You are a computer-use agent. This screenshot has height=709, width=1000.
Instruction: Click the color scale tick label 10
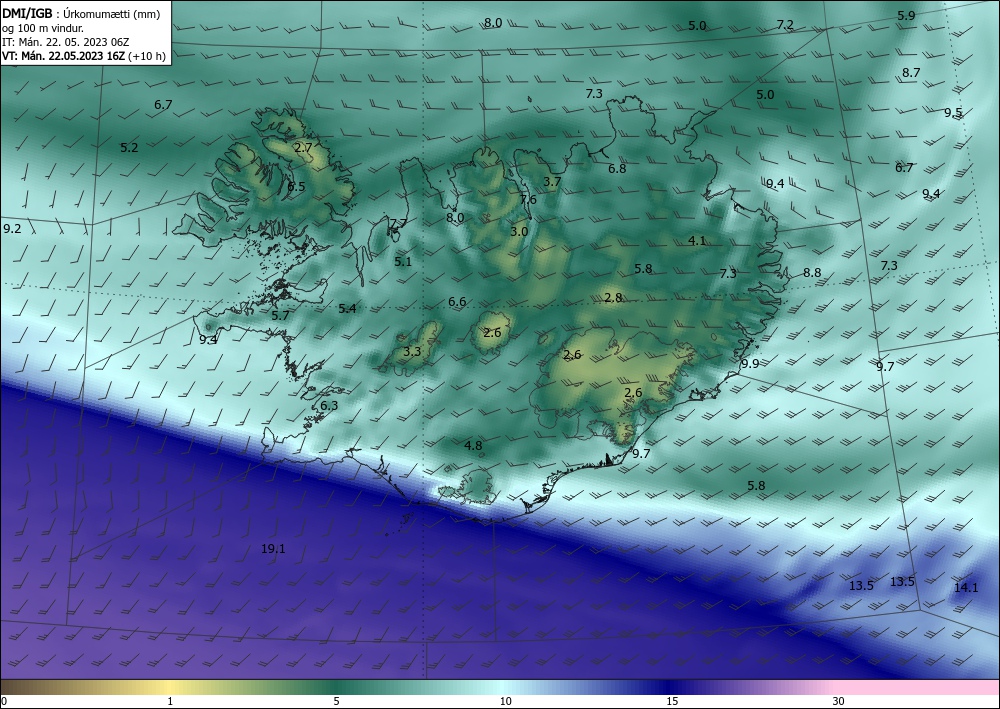tap(506, 701)
